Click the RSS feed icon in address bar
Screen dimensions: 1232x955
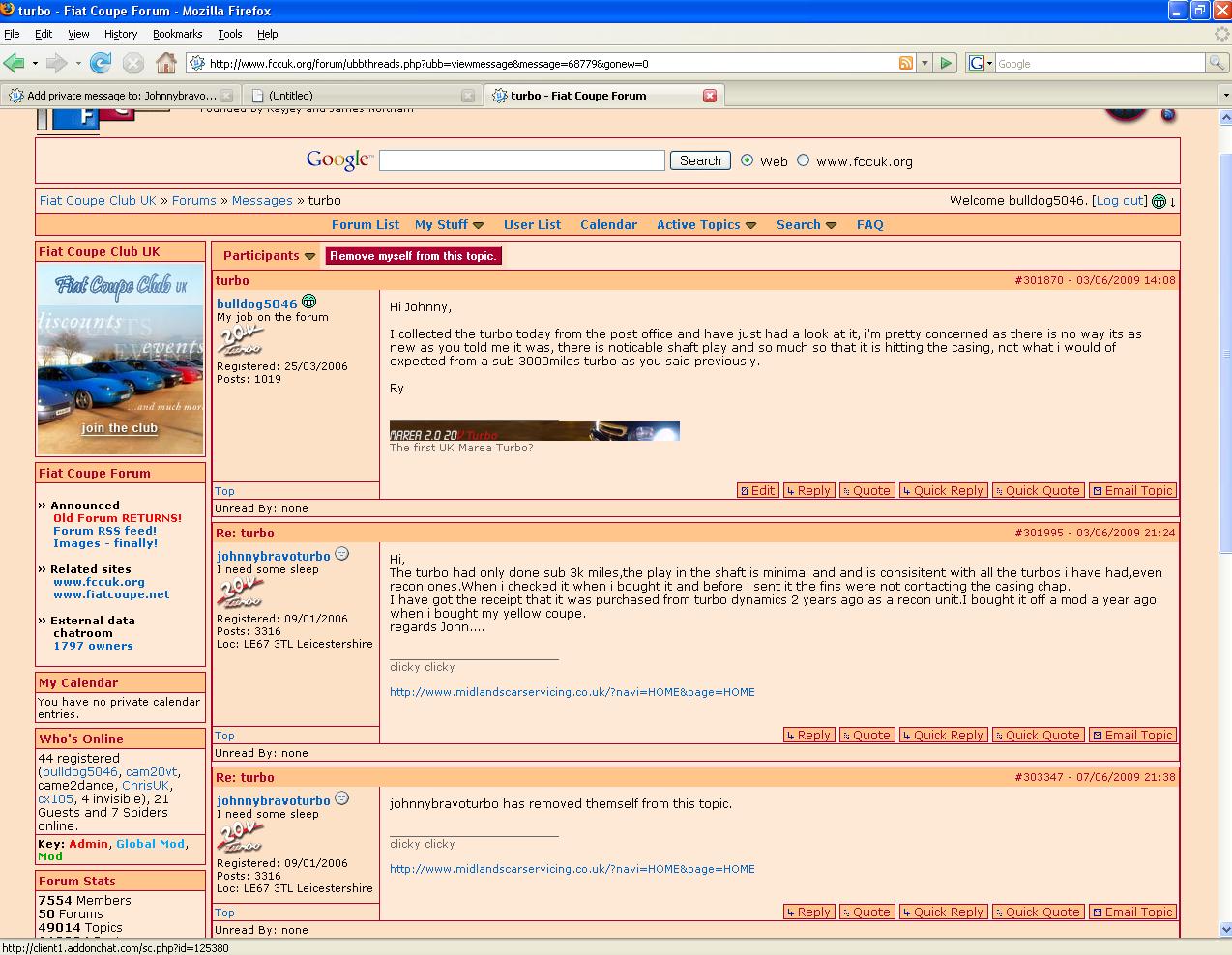tap(906, 63)
